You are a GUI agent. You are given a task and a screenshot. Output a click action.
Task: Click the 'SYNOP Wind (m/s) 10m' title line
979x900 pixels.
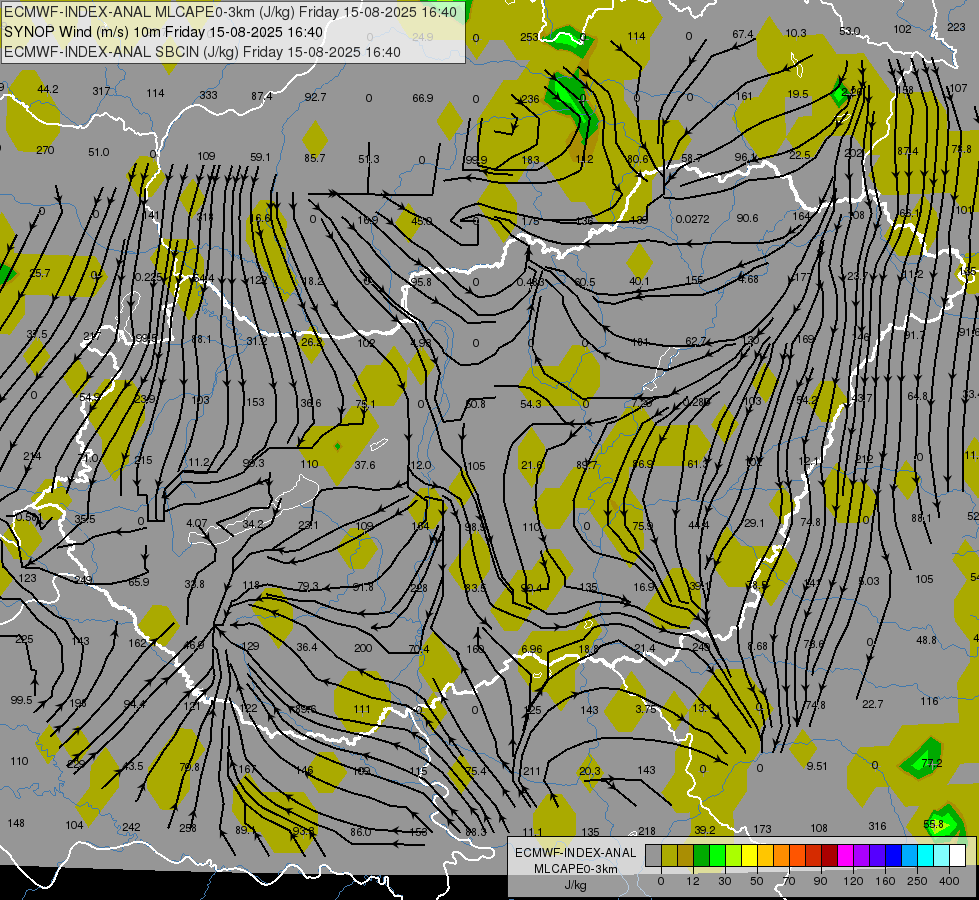coord(164,32)
